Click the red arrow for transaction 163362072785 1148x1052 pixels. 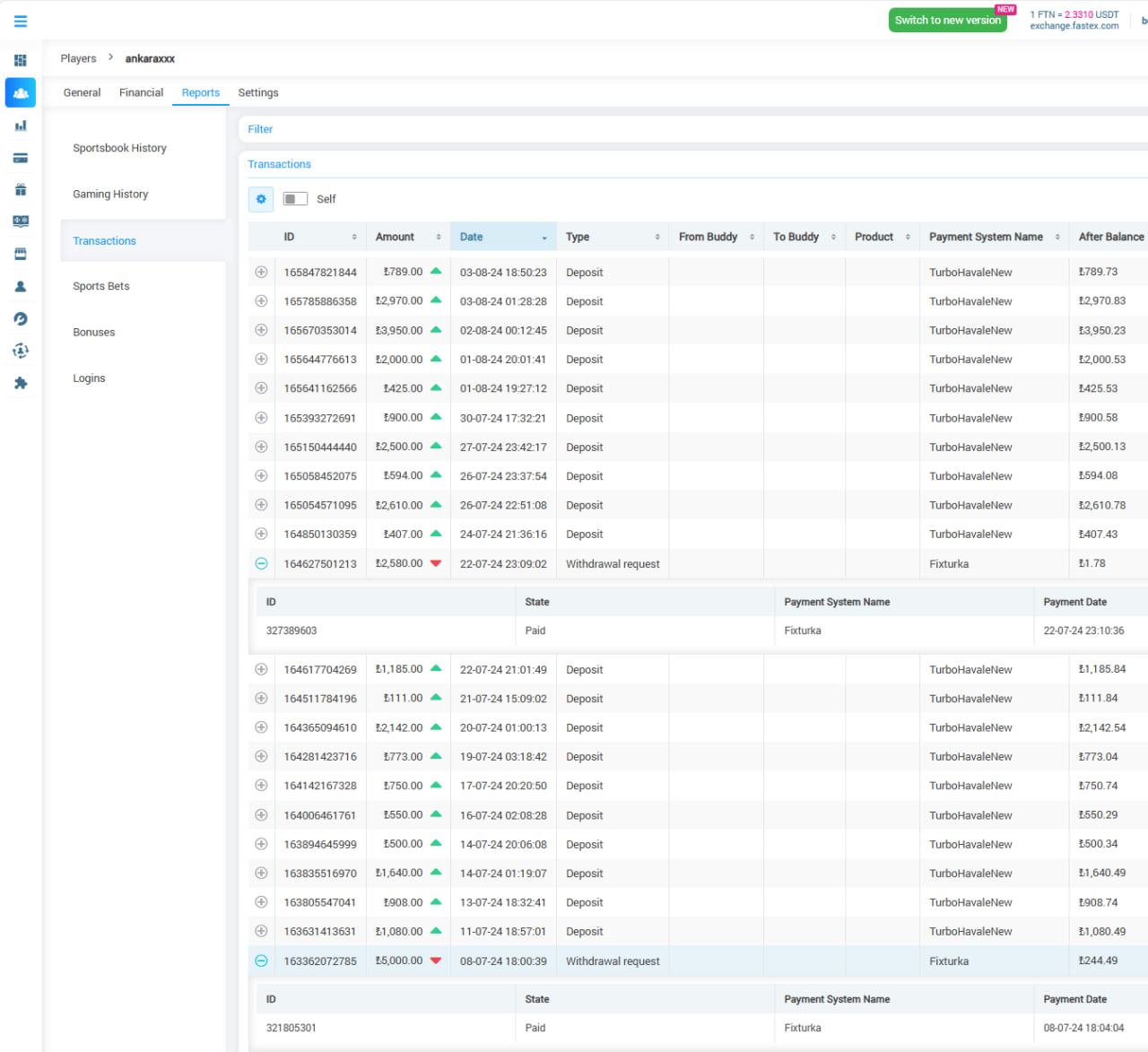pyautogui.click(x=436, y=961)
